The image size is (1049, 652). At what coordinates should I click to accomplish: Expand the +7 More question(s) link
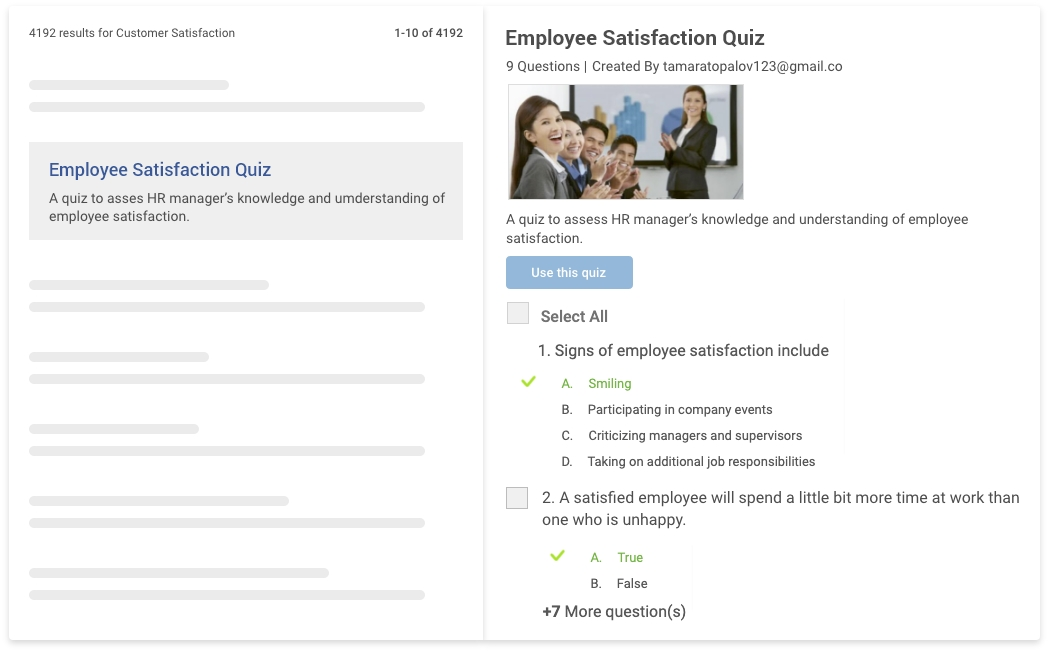[x=614, y=612]
